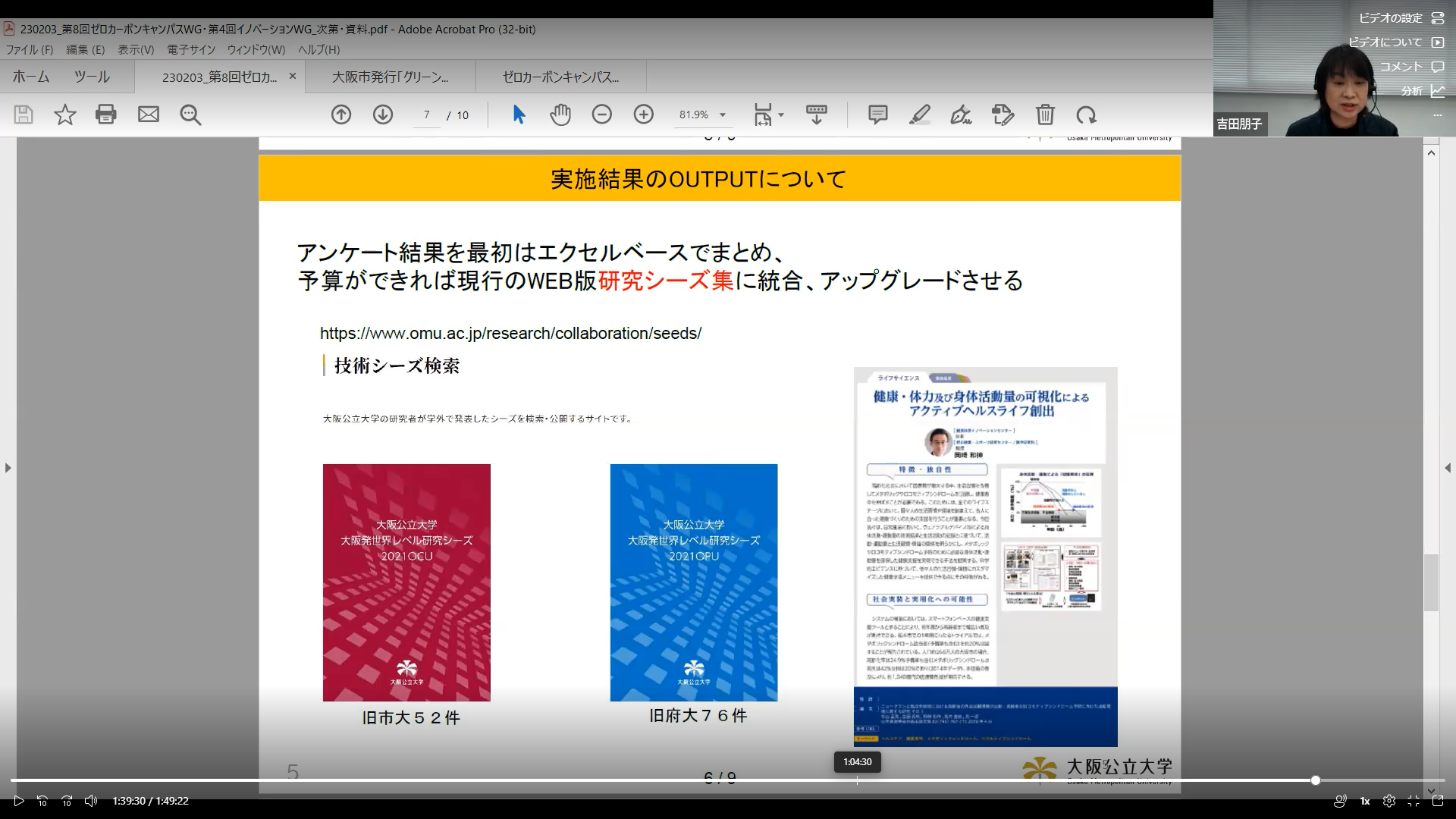Select the 230203_第8回ゼロカ... document tab

click(x=219, y=77)
